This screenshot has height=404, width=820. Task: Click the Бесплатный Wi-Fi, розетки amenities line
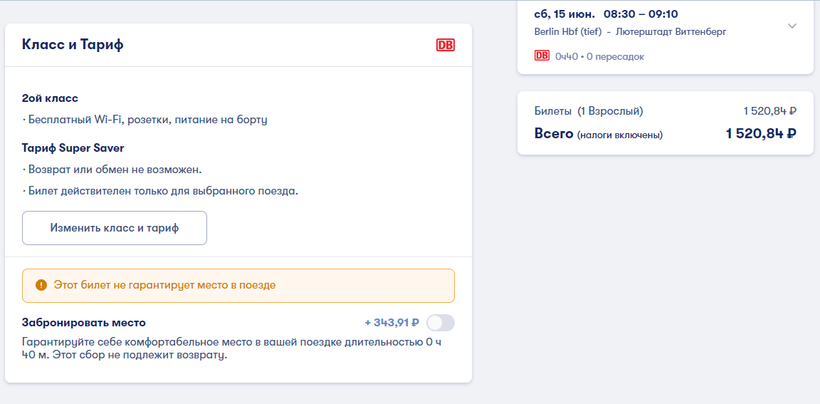coord(145,120)
